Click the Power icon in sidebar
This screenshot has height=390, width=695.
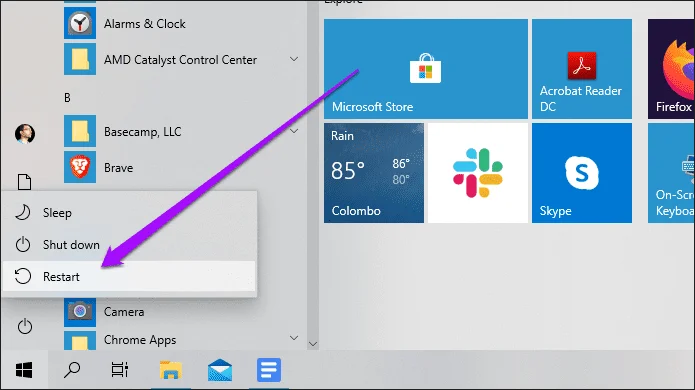[x=25, y=327]
